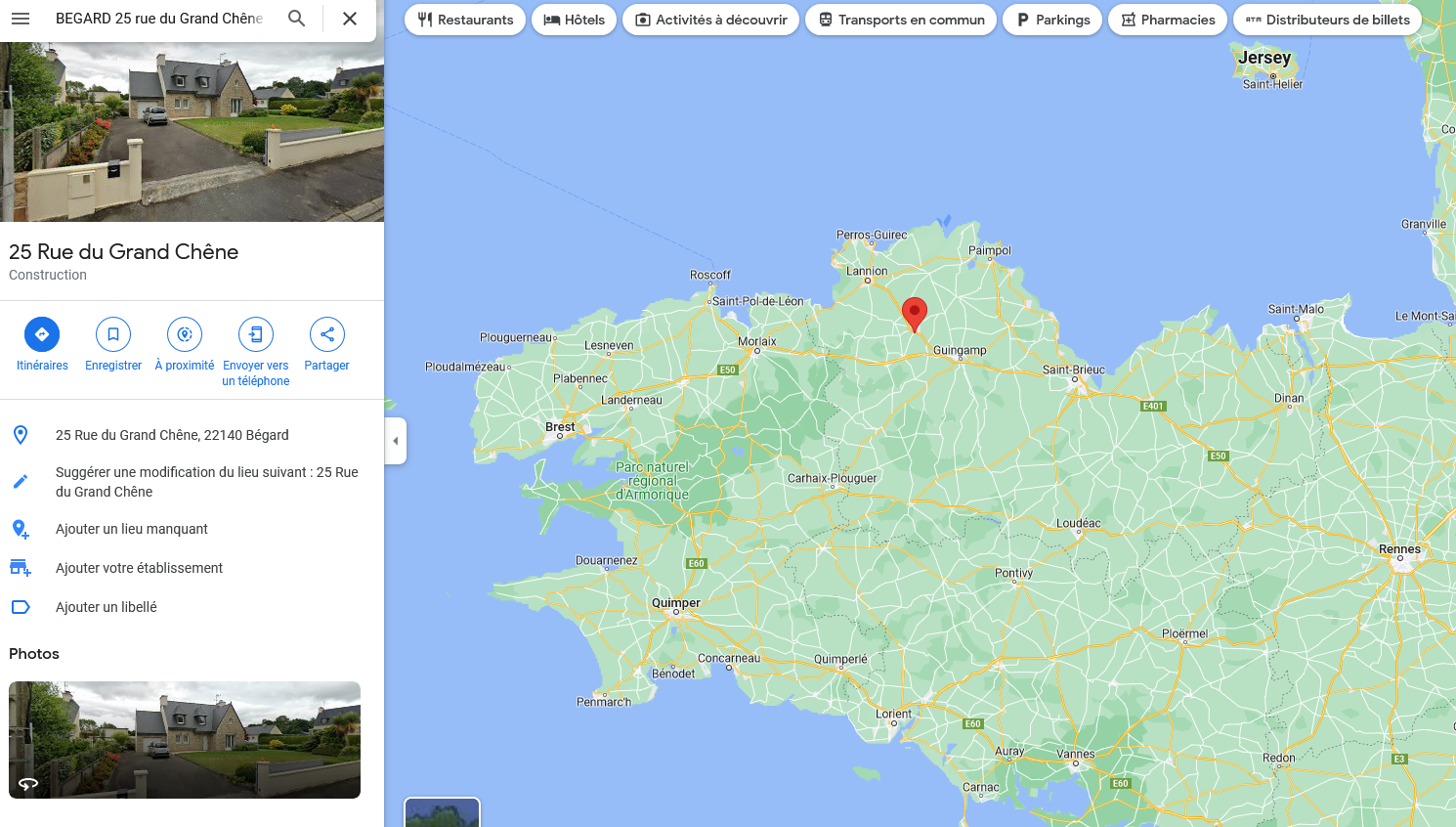Click the Ploërmel label on map
Screen dimensions: 1456x827
tap(1184, 633)
